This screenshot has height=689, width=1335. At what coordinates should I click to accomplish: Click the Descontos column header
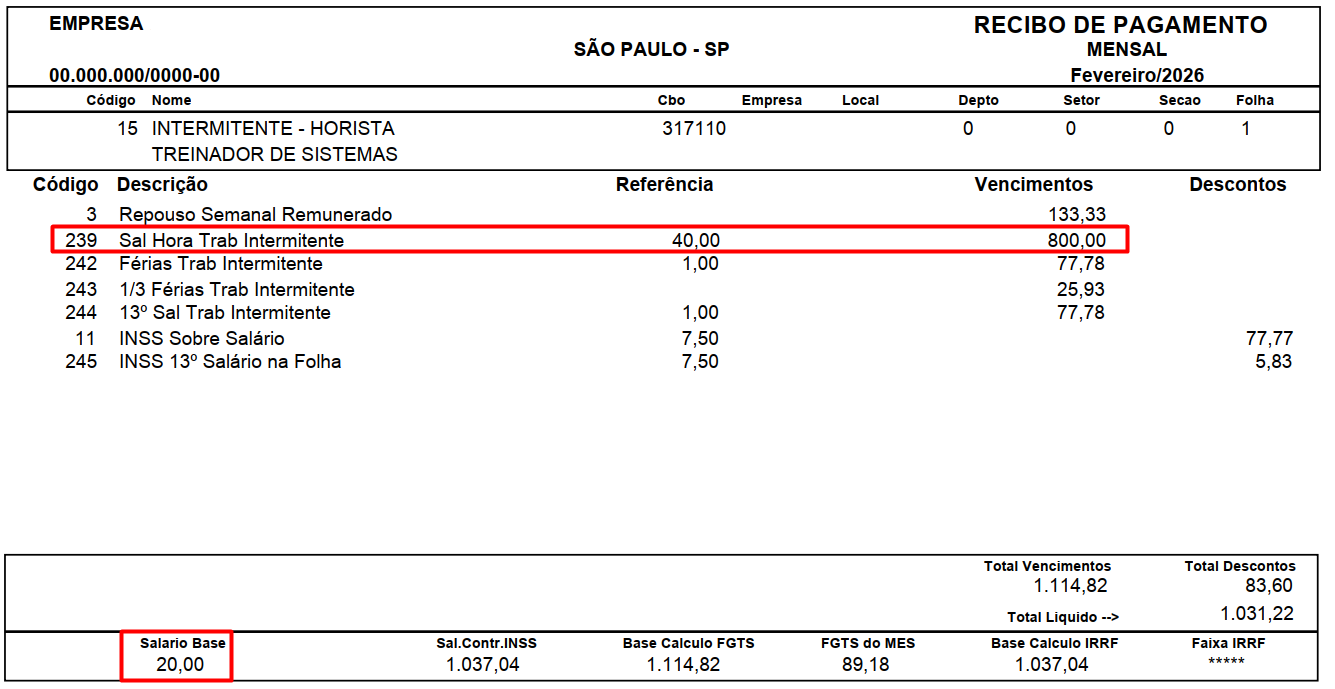coord(1238,185)
